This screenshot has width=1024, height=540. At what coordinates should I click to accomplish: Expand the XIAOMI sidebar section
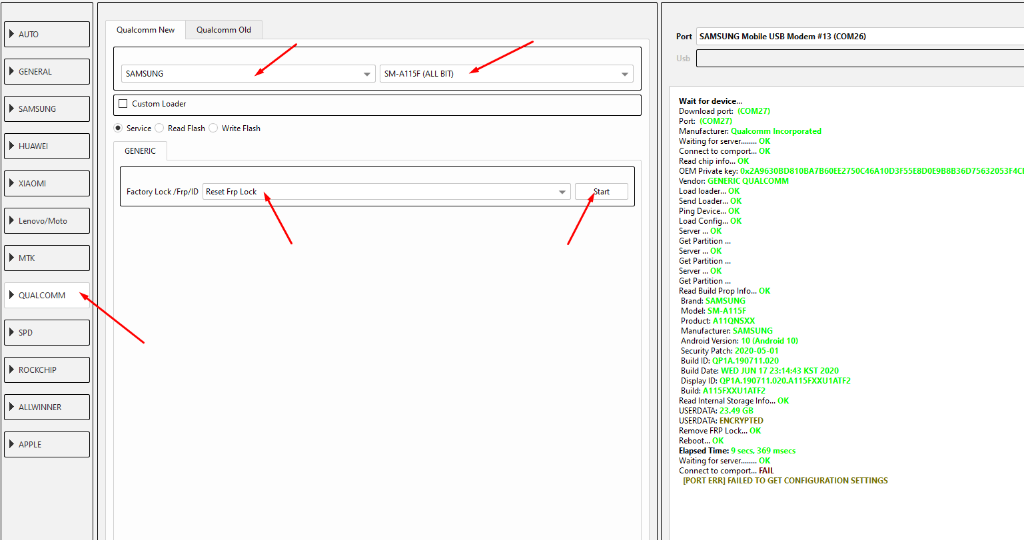(47, 183)
